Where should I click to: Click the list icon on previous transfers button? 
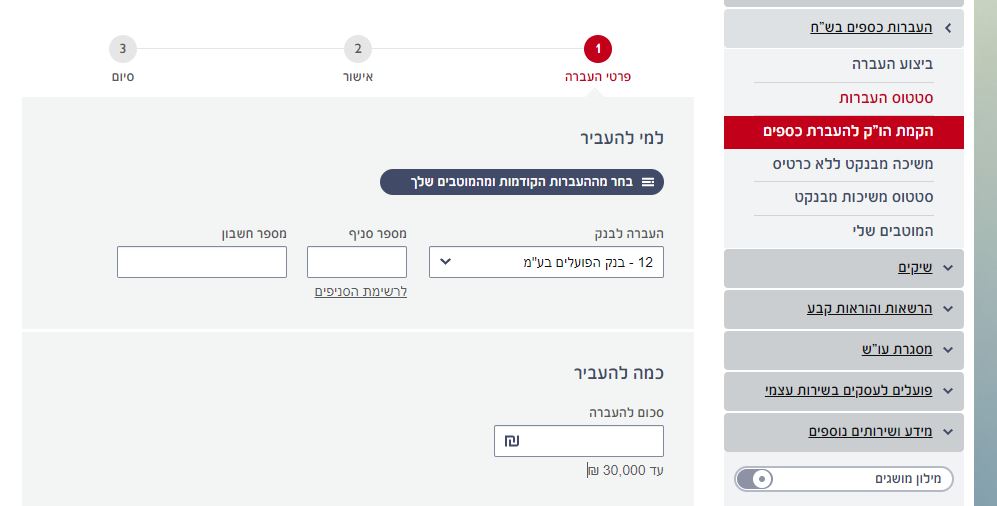[648, 182]
